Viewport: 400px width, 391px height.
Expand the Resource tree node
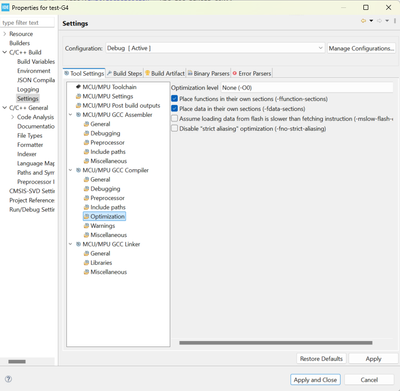pos(4,34)
